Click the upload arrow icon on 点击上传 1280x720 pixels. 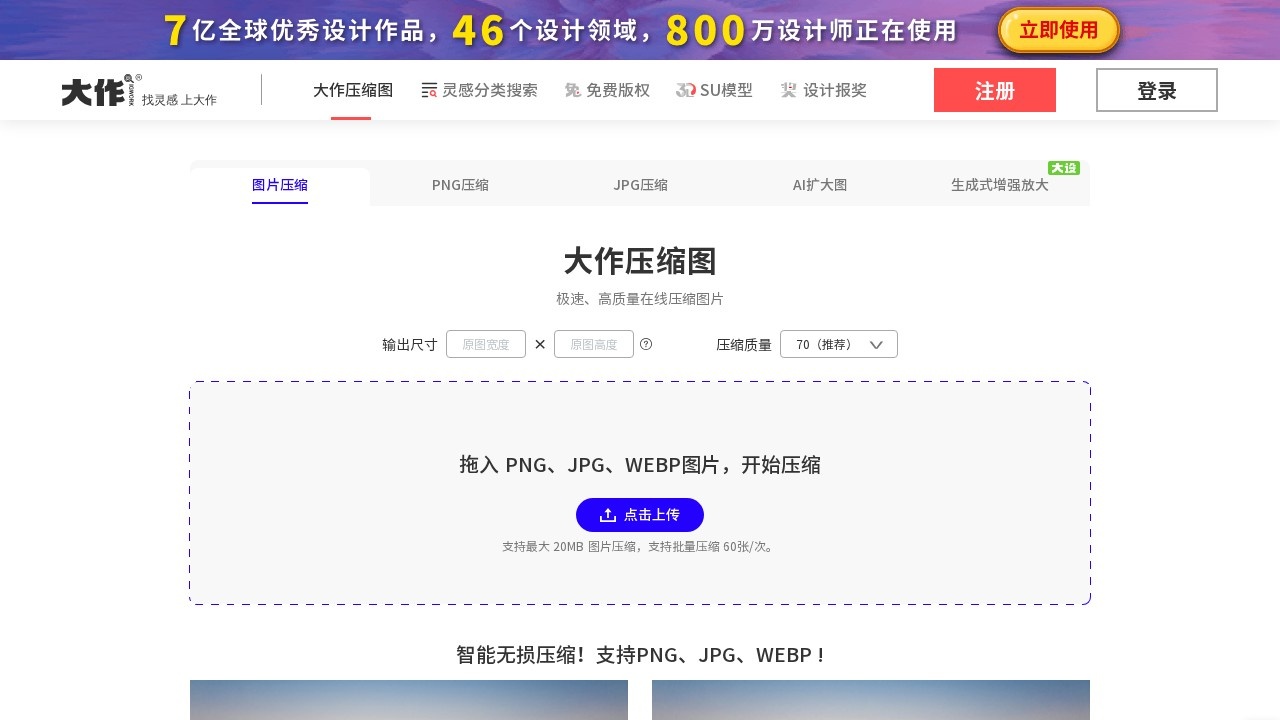coord(608,514)
